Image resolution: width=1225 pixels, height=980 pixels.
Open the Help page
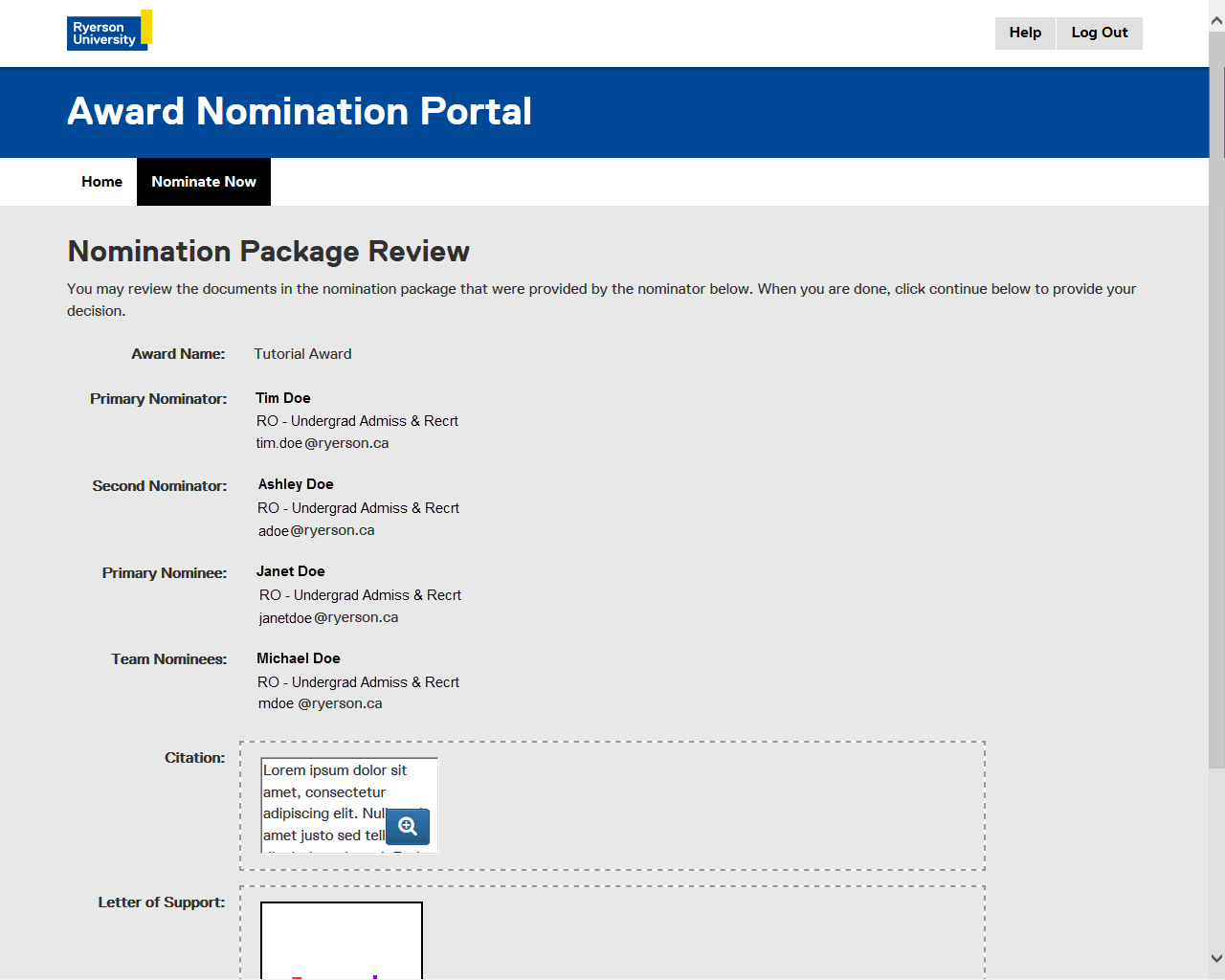pyautogui.click(x=1025, y=33)
